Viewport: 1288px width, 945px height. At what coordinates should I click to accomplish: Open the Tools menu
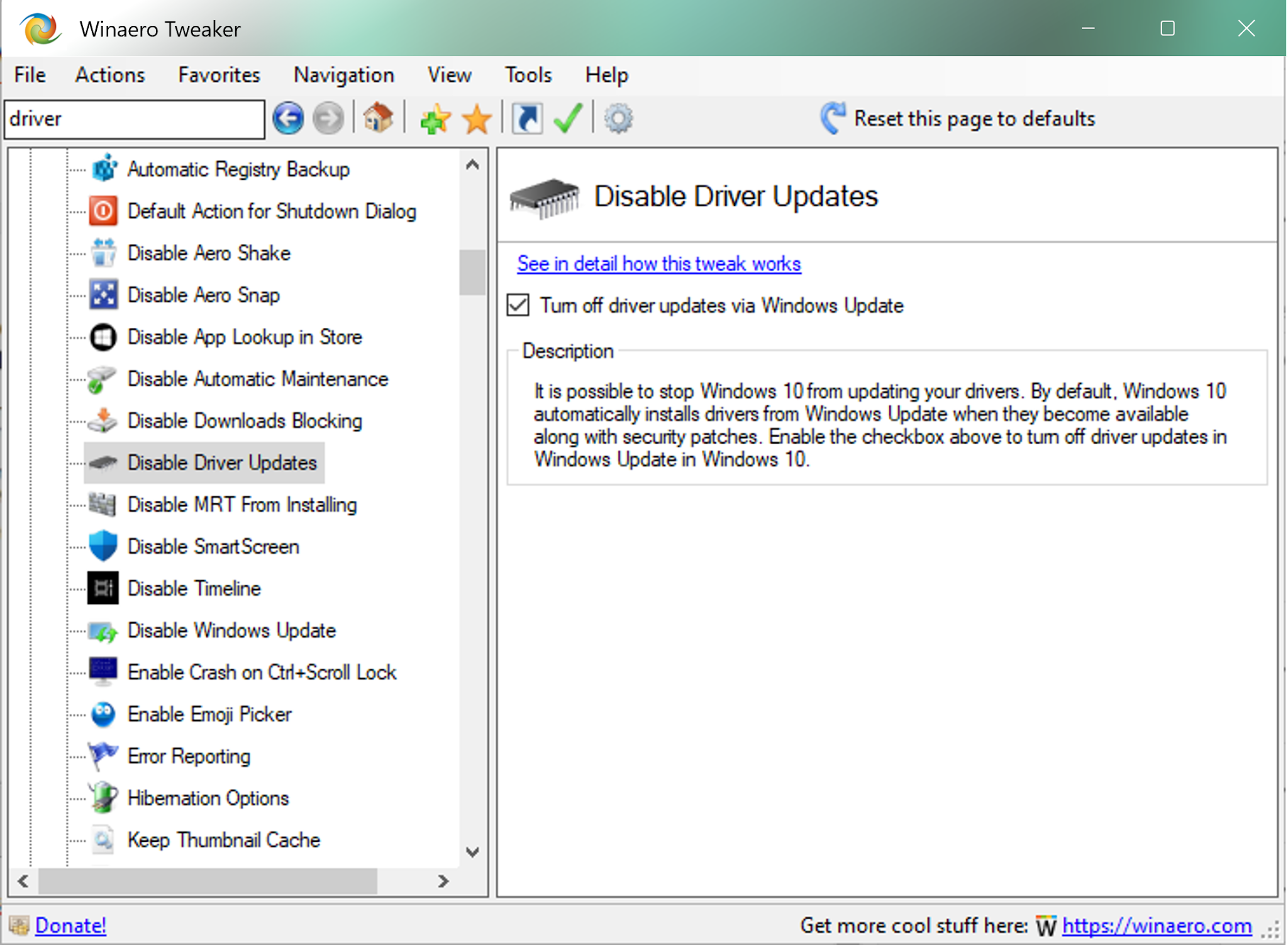pyautogui.click(x=528, y=75)
